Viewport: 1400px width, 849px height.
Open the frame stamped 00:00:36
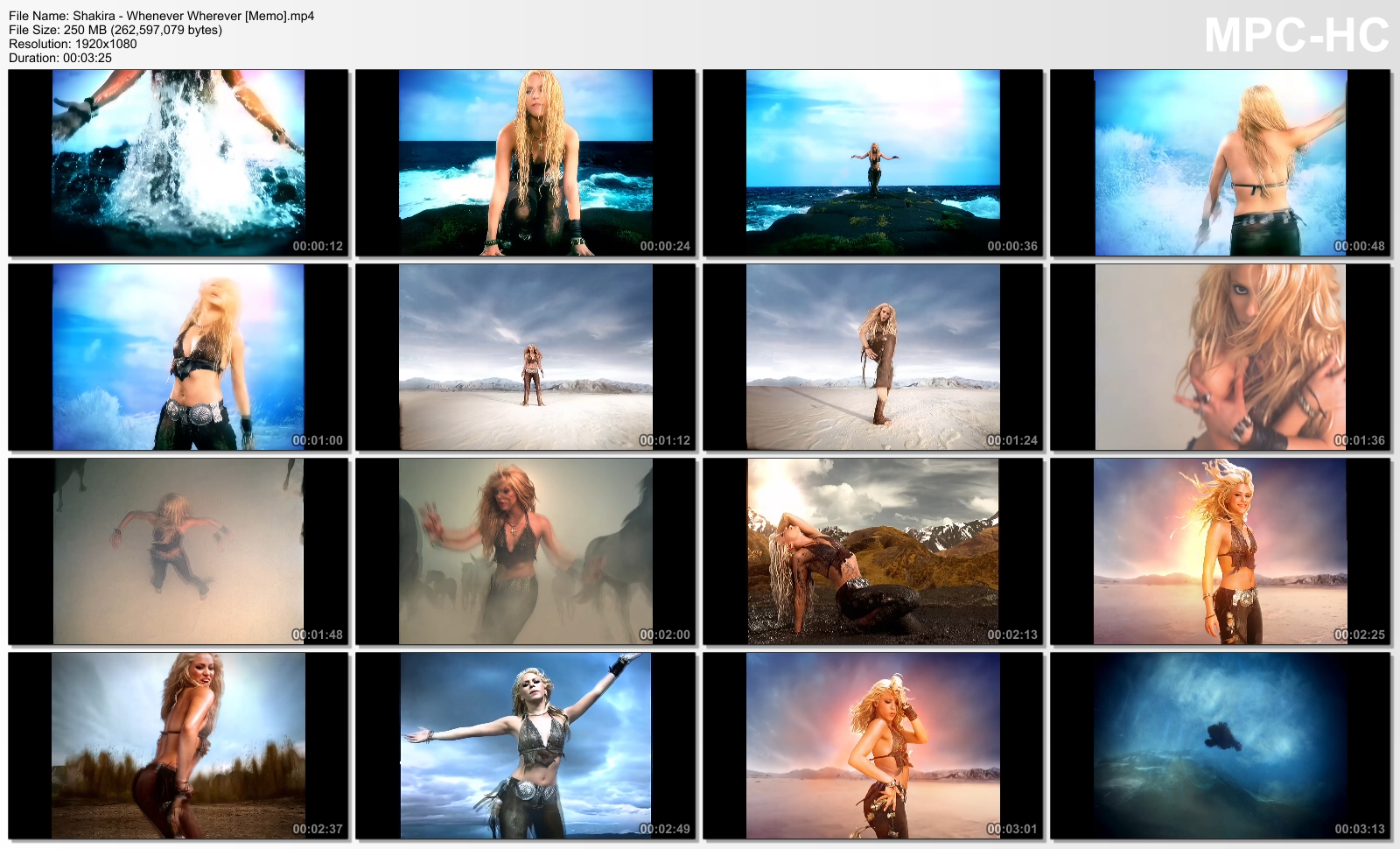pyautogui.click(x=873, y=163)
